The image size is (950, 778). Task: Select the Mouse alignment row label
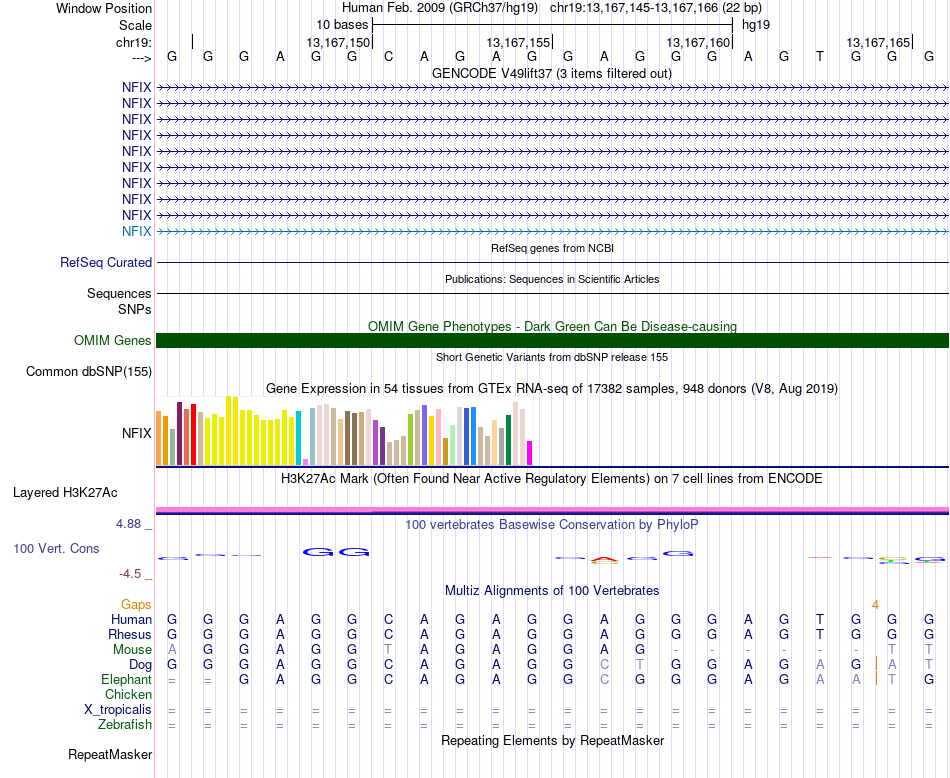[x=132, y=650]
